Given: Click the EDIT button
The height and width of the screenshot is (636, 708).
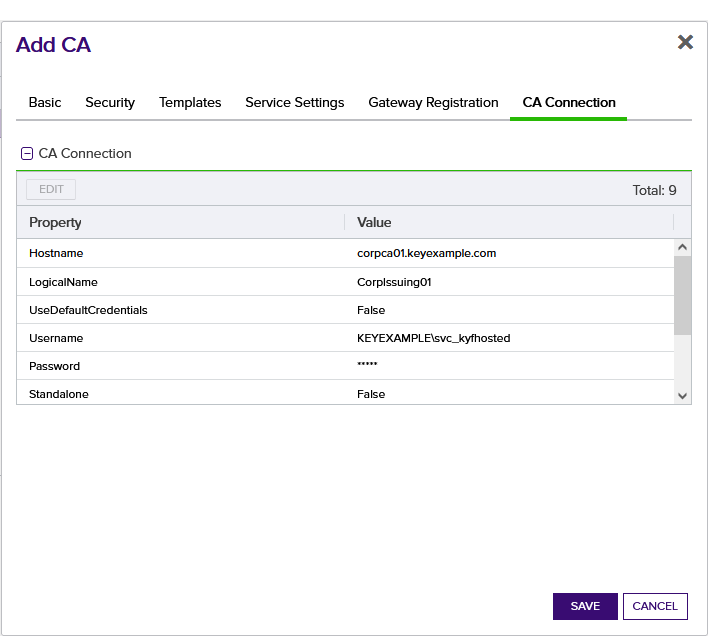Looking at the screenshot, I should (x=51, y=189).
